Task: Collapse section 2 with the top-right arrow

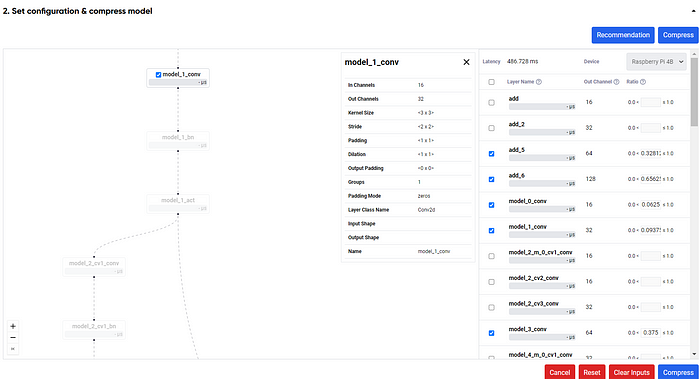Action: pos(694,11)
